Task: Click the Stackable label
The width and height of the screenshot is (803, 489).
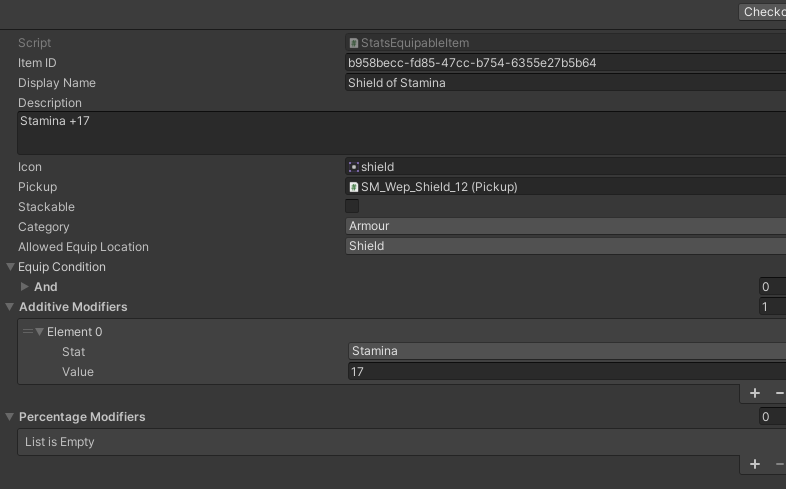Action: pos(47,207)
